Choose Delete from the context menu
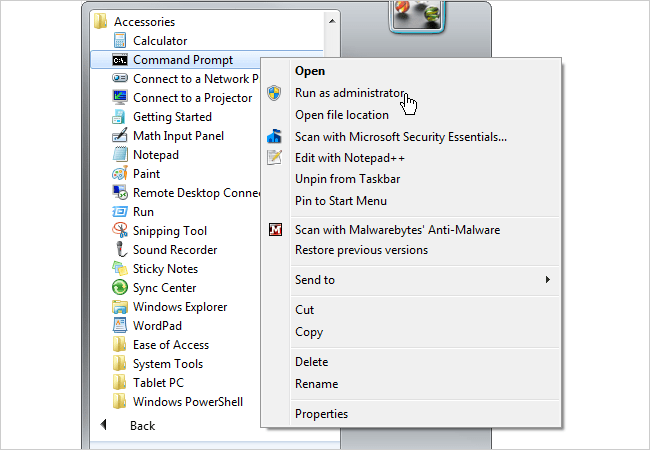The height and width of the screenshot is (450, 650). click(x=312, y=362)
